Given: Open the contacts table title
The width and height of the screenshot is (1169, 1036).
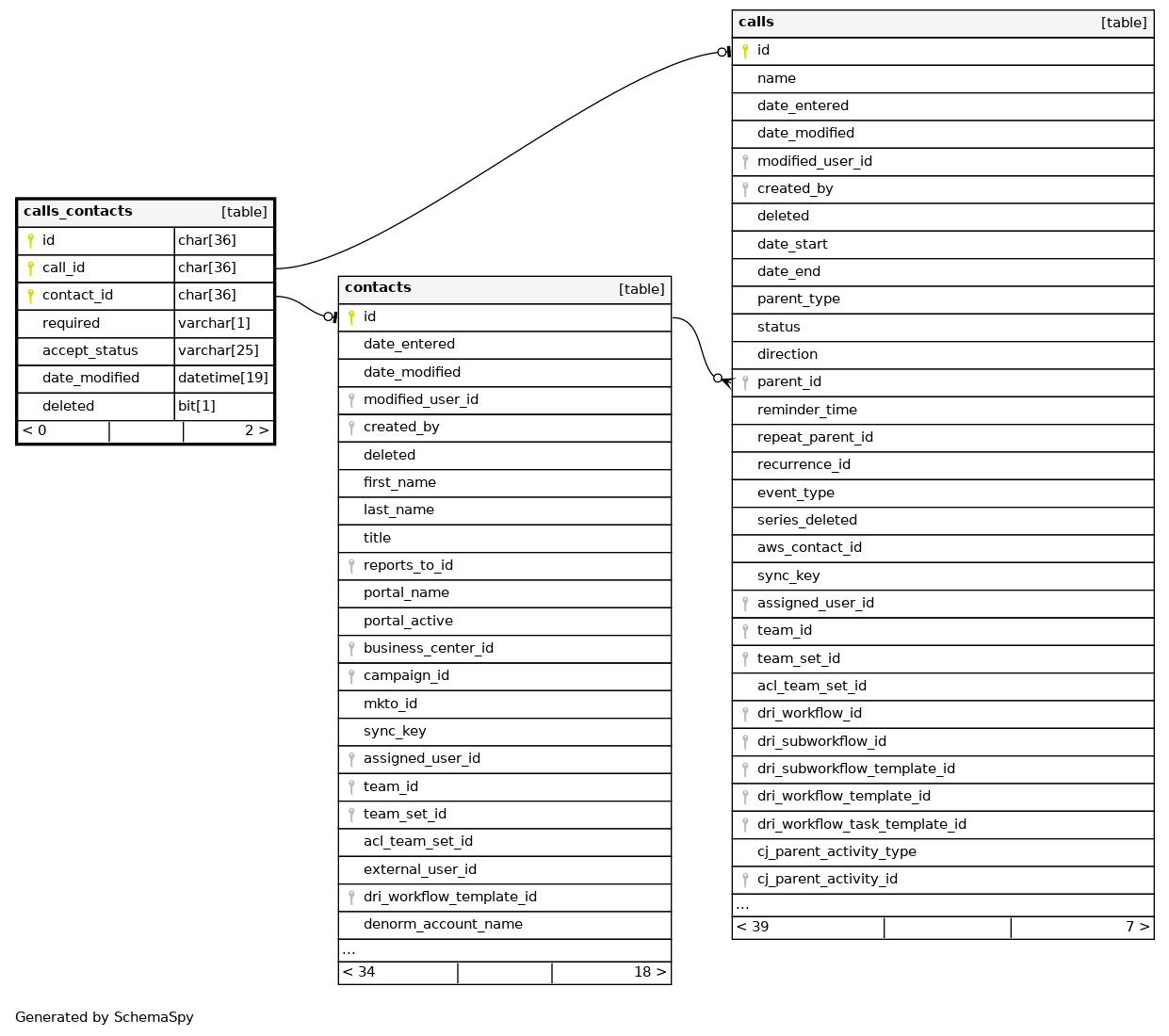Looking at the screenshot, I should (x=378, y=288).
